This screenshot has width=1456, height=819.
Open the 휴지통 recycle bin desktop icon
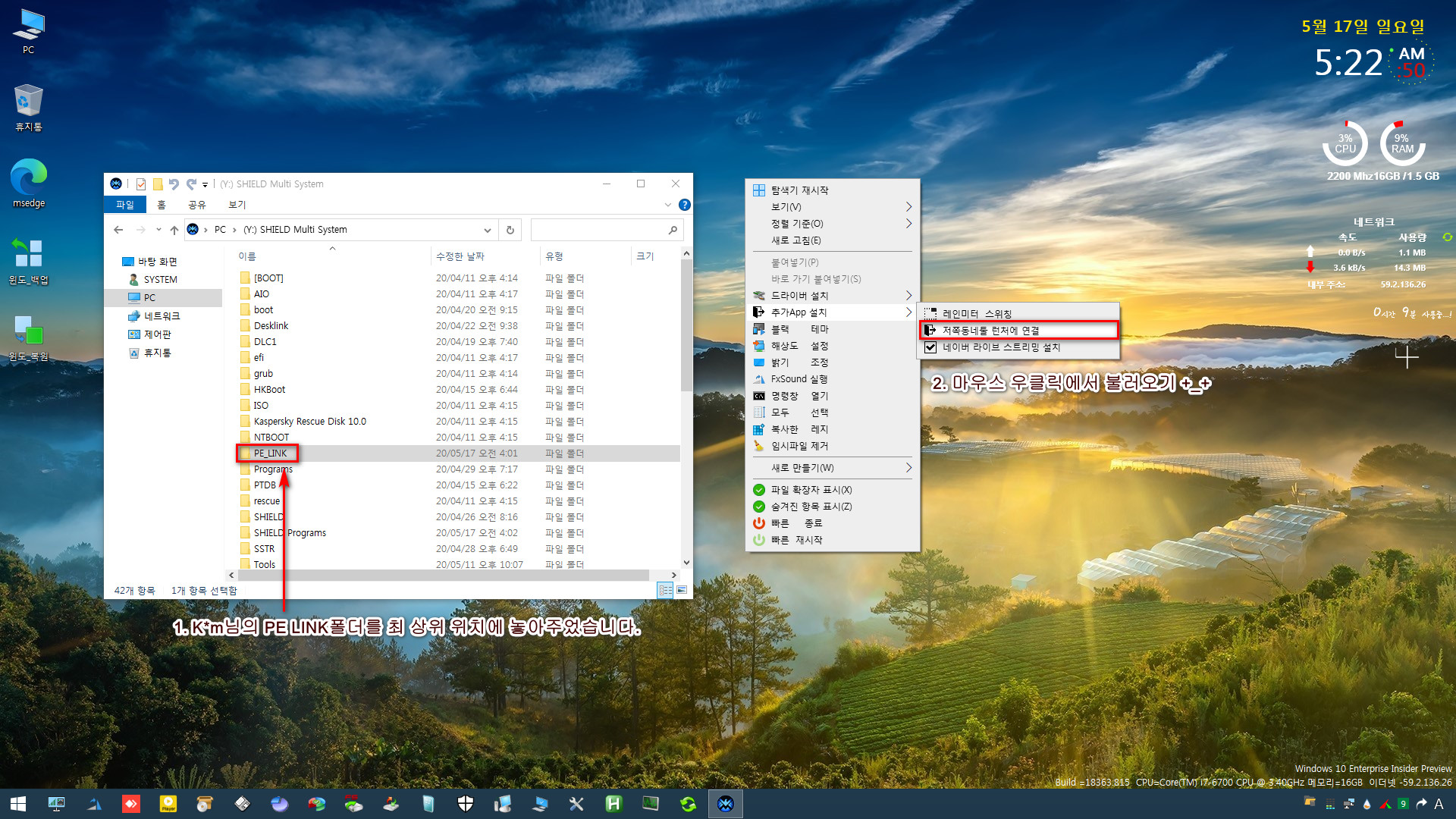pos(29,108)
